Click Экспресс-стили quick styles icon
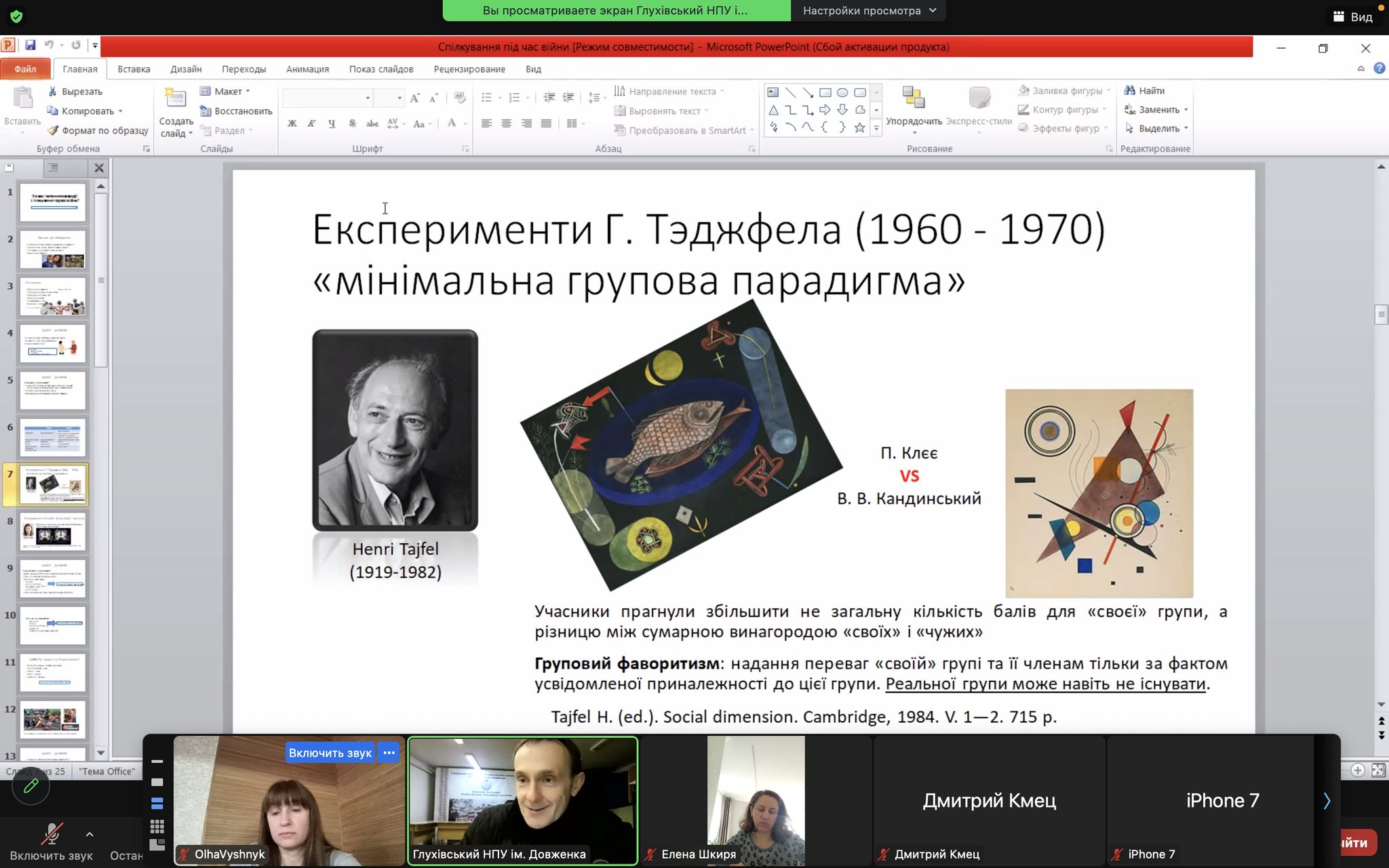Image resolution: width=1389 pixels, height=868 pixels. (x=979, y=98)
